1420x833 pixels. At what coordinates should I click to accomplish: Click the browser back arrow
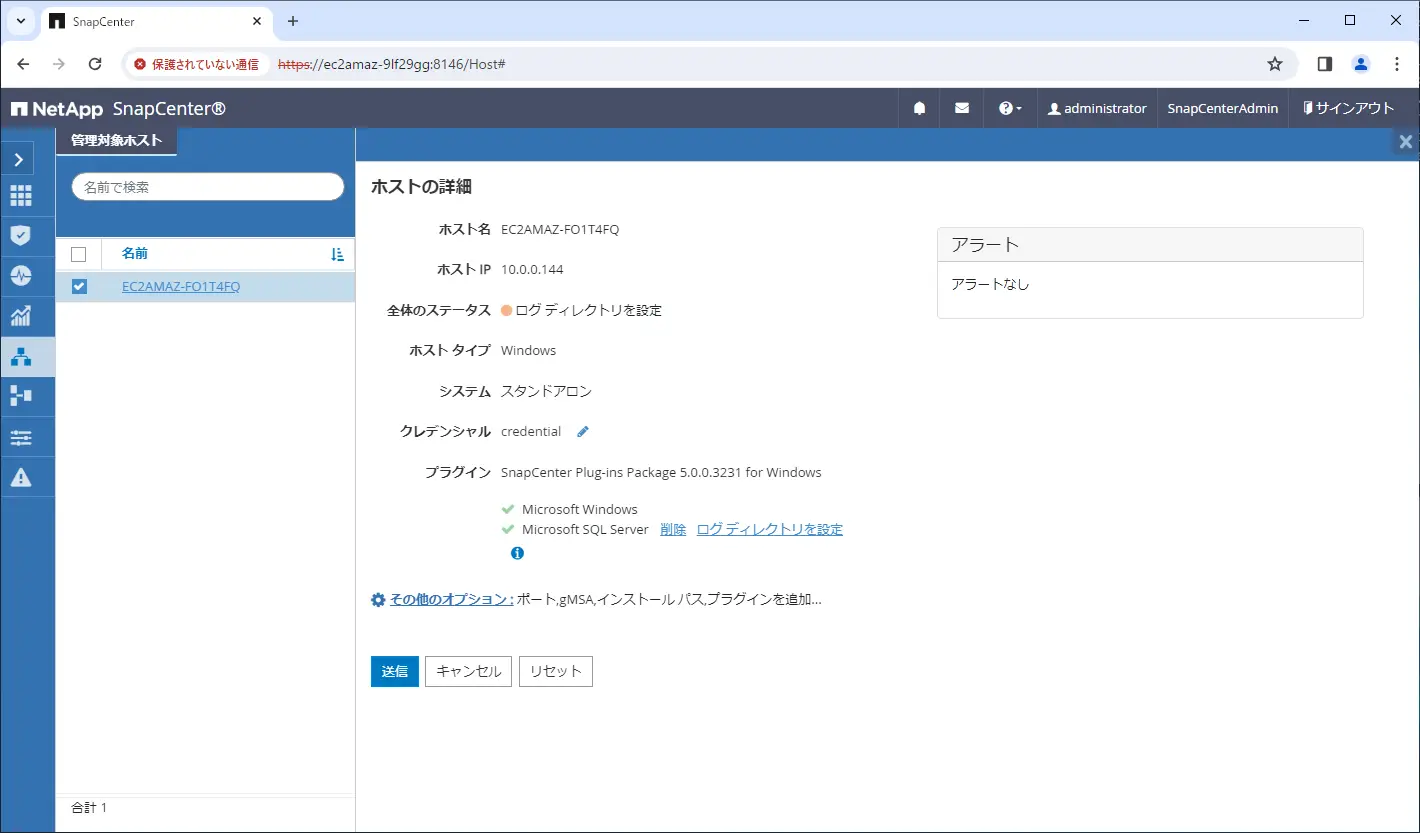tap(24, 64)
